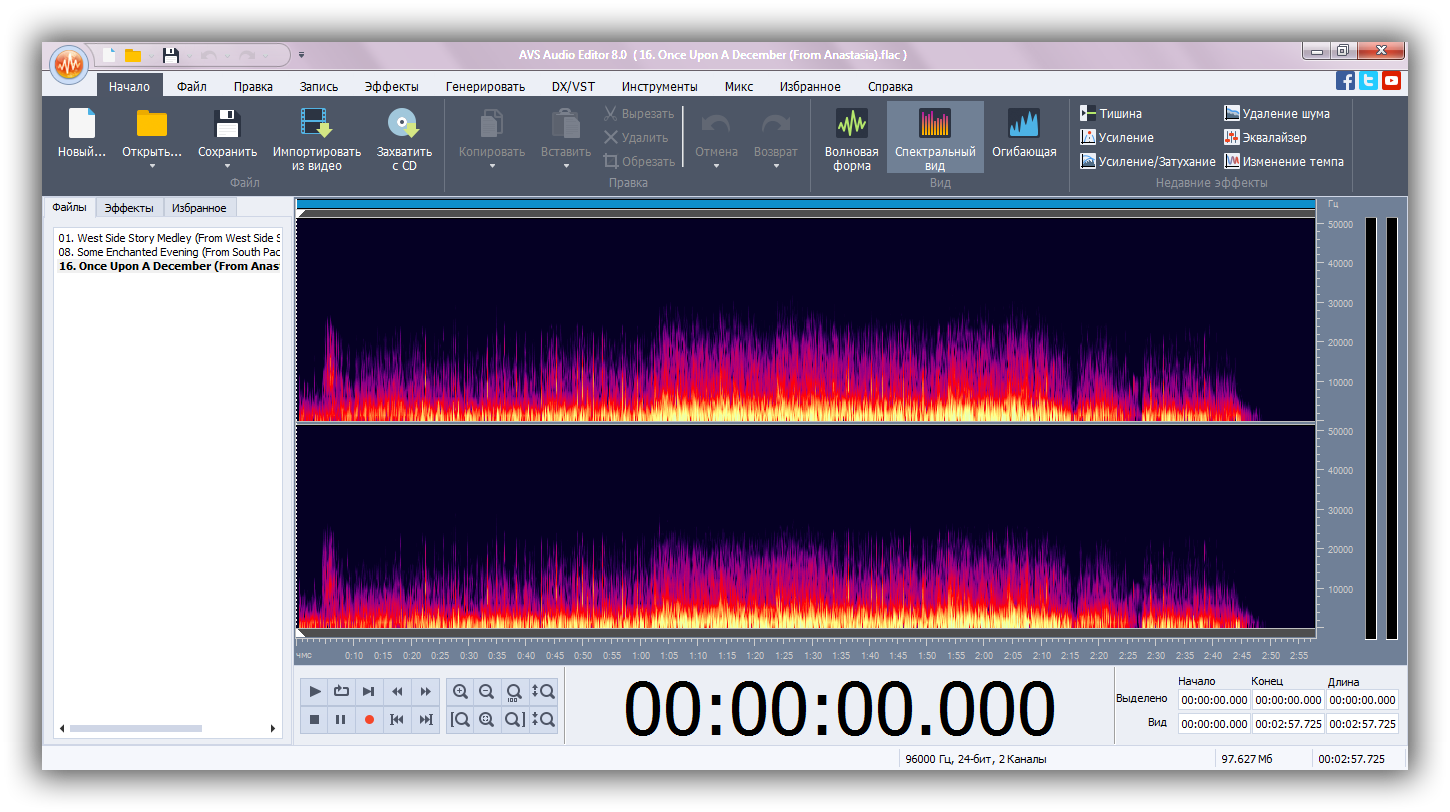
Task: Jump to the beginning of the track
Action: 397,719
